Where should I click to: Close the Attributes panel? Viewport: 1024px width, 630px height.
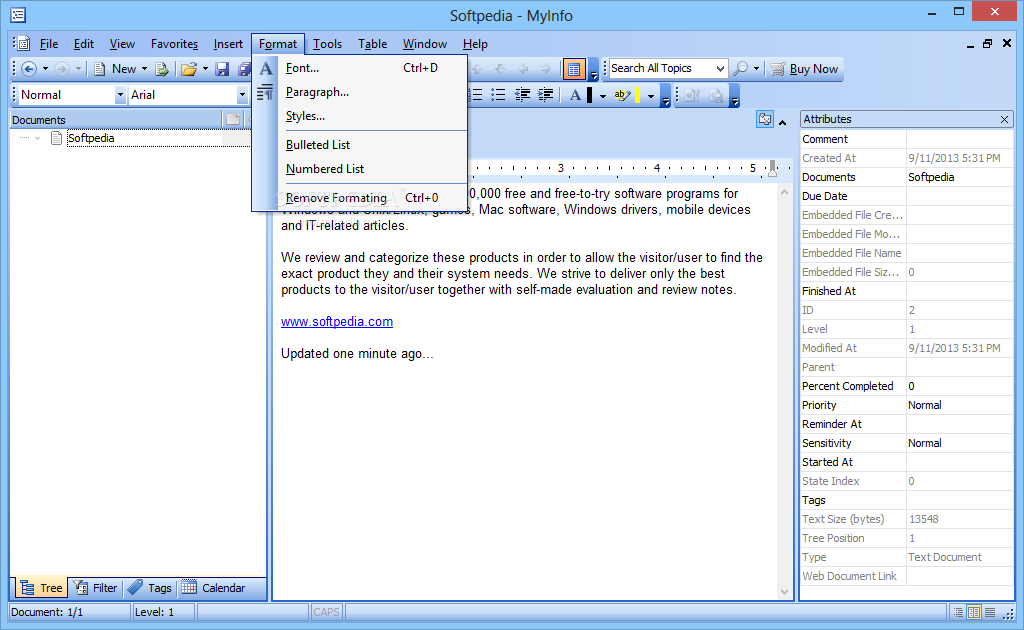(1004, 119)
